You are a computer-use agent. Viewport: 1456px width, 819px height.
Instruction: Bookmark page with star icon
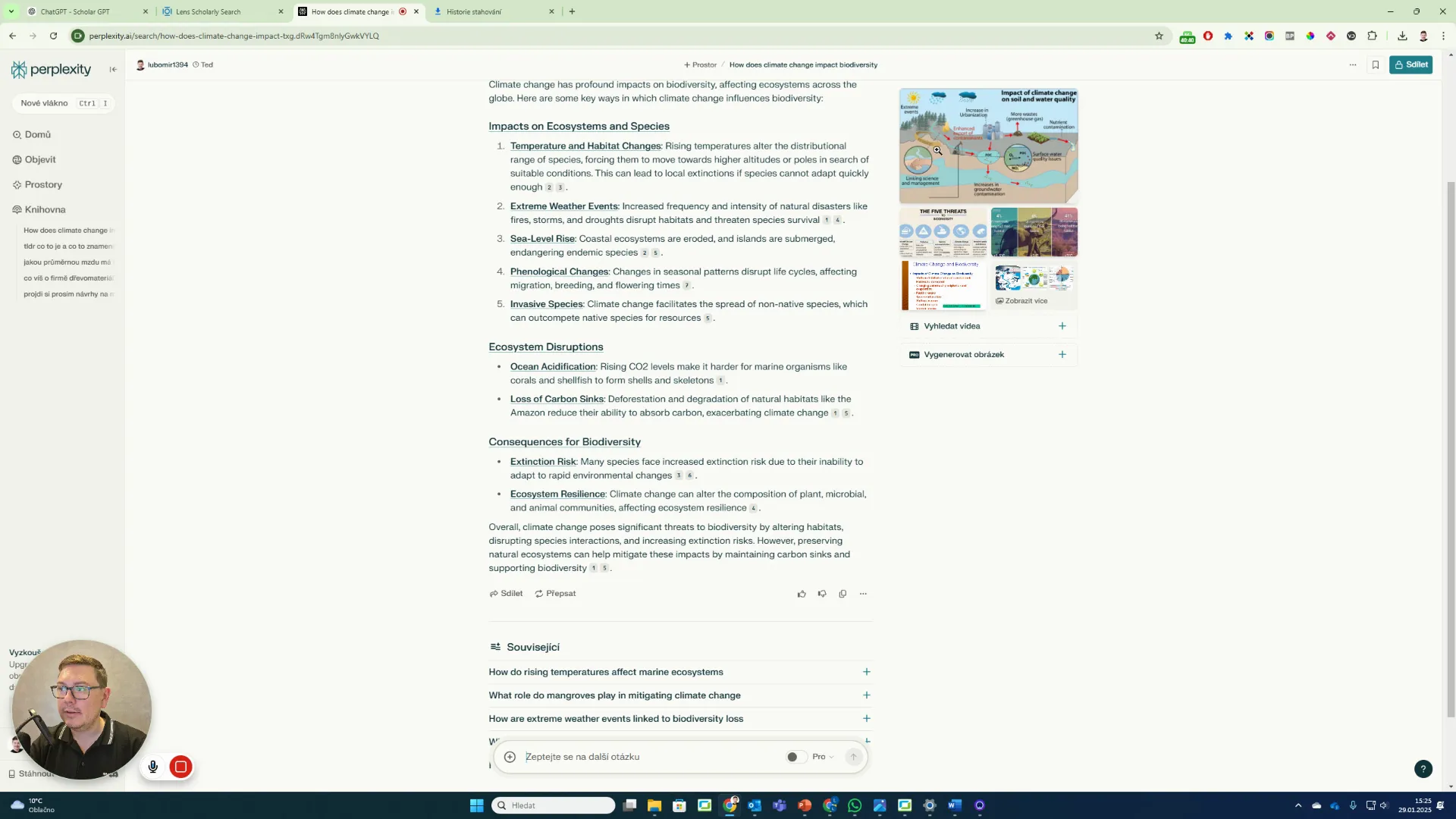(x=1159, y=36)
